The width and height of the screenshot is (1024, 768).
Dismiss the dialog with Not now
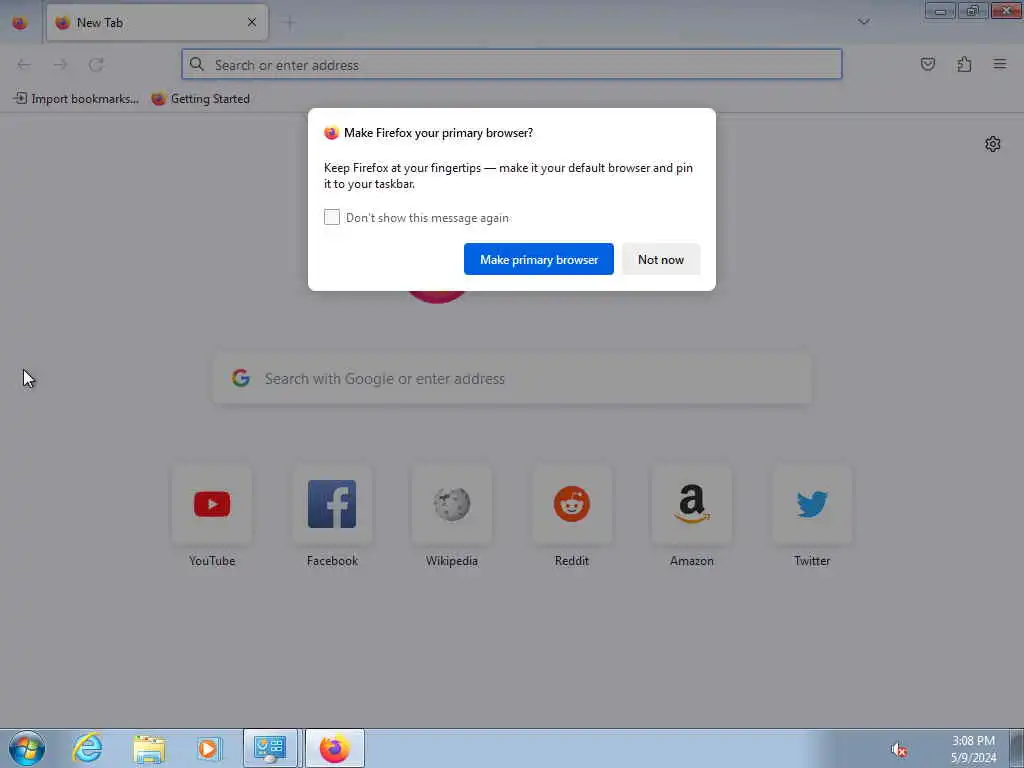coord(661,259)
